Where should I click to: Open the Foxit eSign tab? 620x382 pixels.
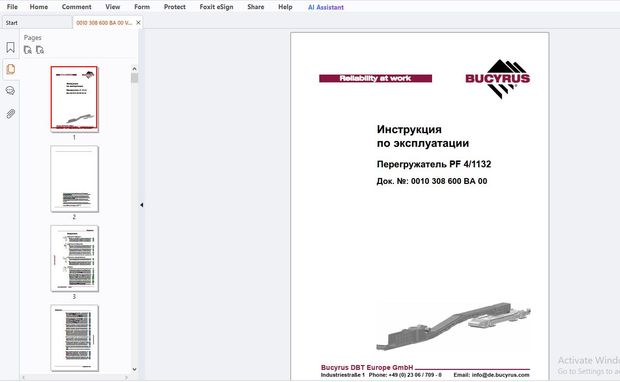click(216, 7)
